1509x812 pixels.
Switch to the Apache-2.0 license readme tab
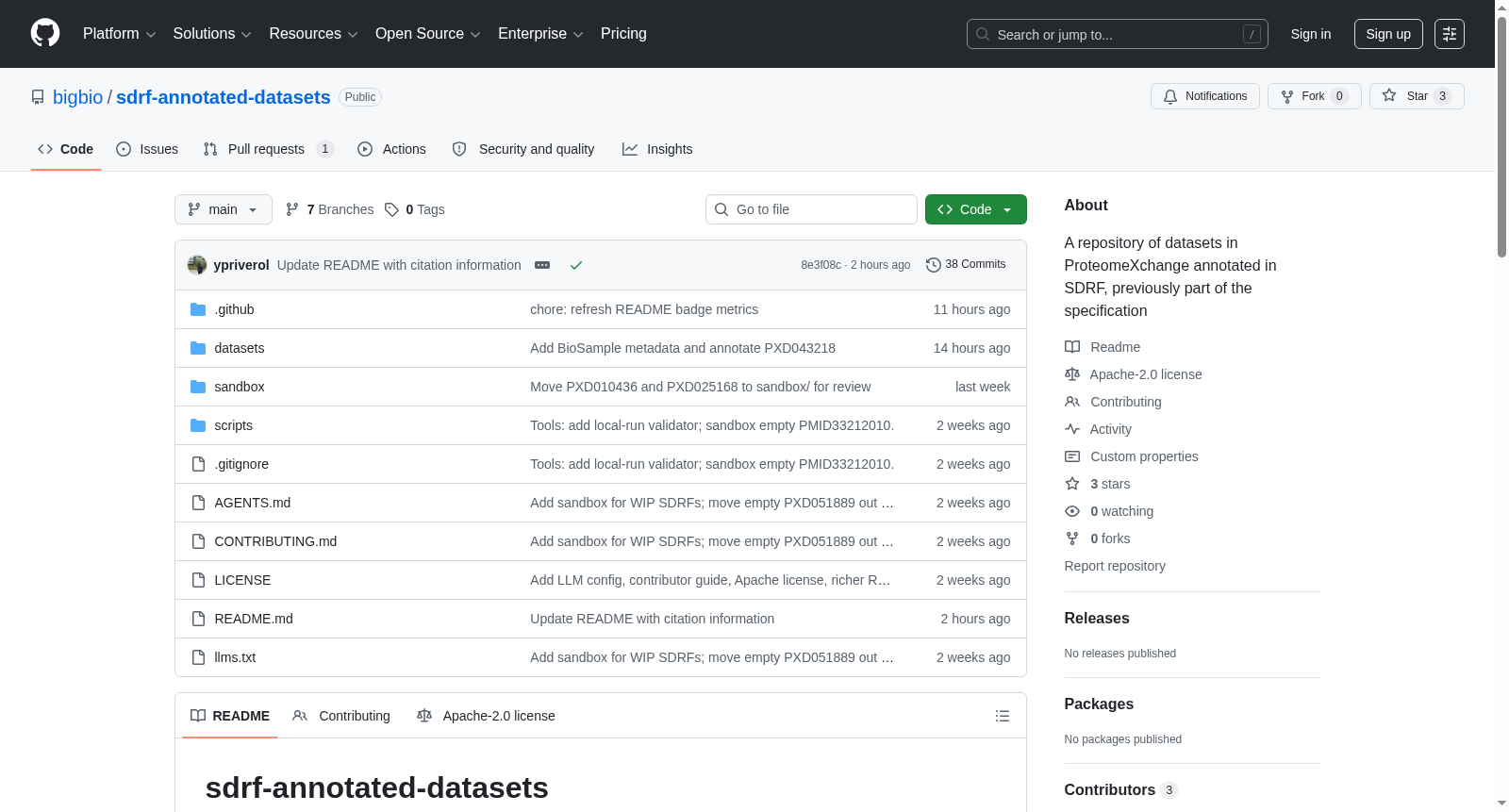click(x=487, y=716)
